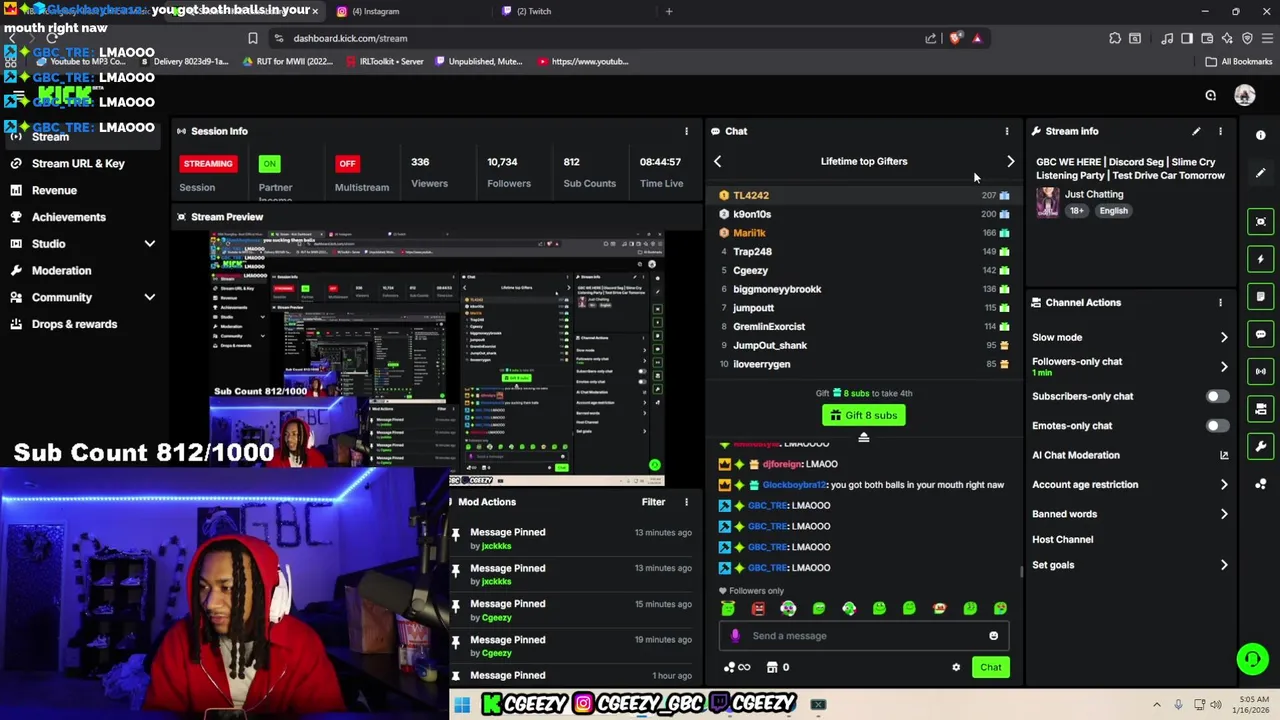Expand the Studio sidebar menu

[149, 244]
